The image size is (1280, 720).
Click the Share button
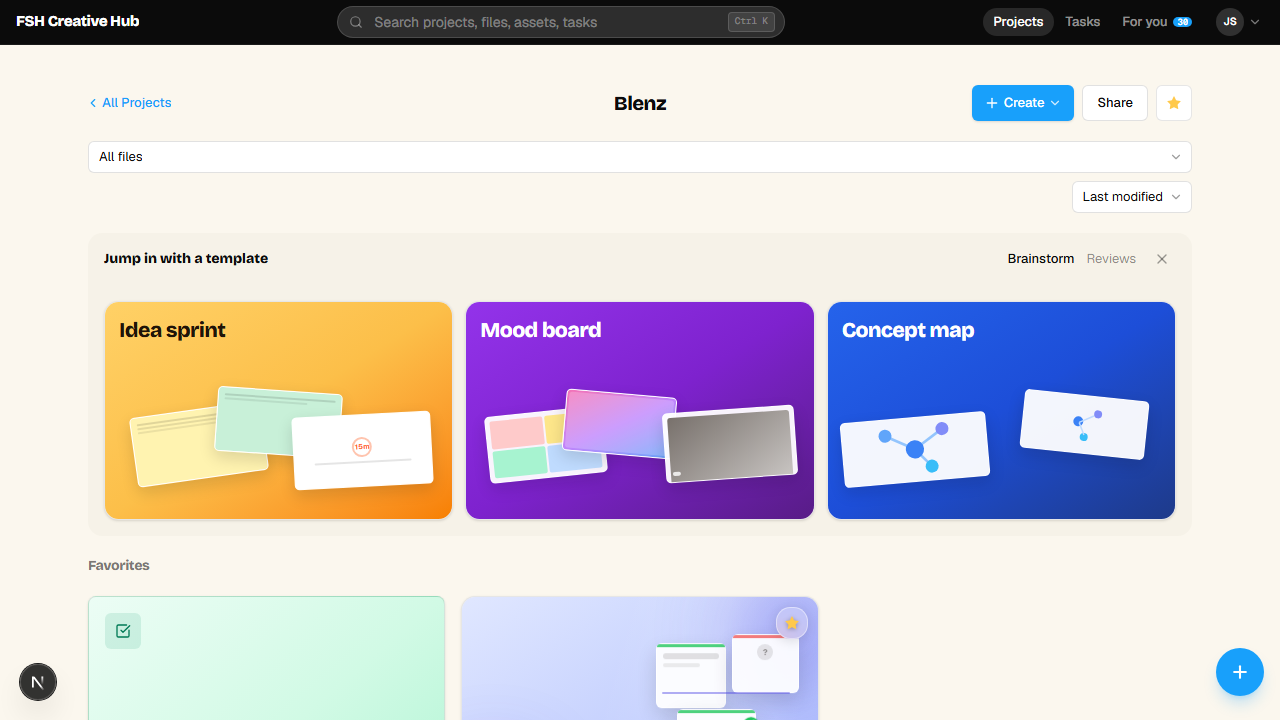coord(1115,103)
